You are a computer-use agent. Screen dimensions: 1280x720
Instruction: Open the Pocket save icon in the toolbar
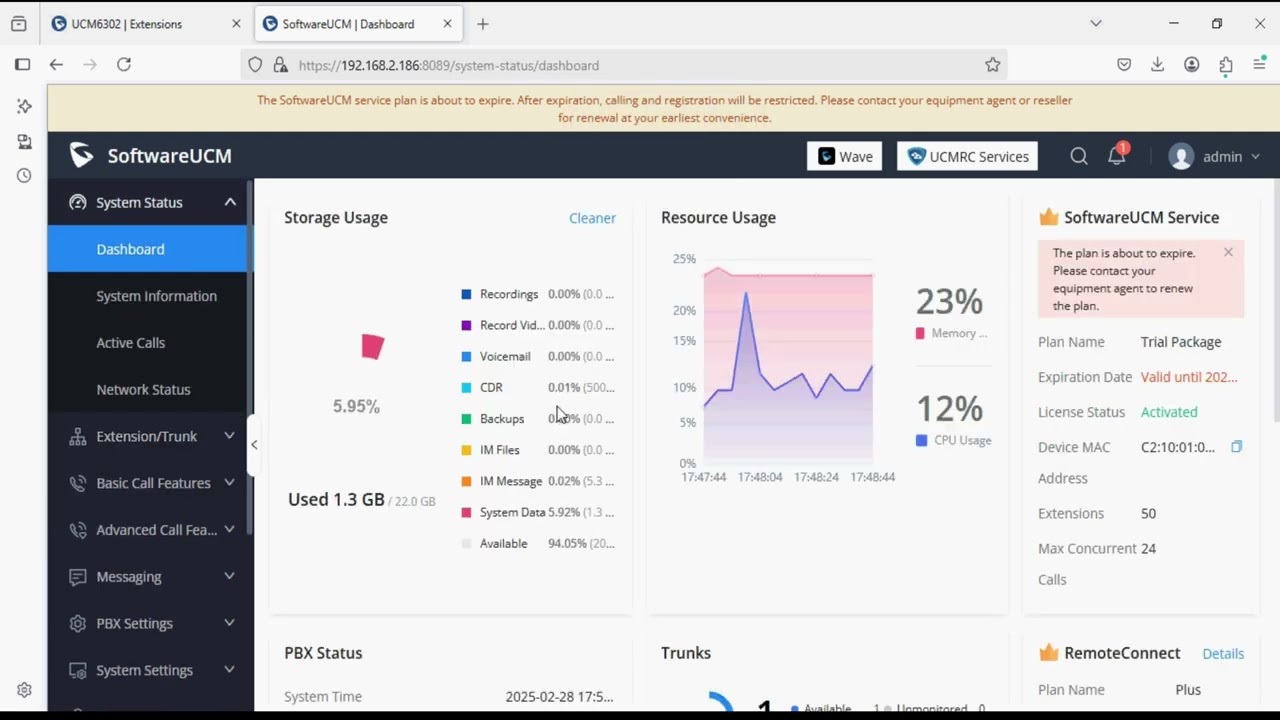pyautogui.click(x=1124, y=64)
